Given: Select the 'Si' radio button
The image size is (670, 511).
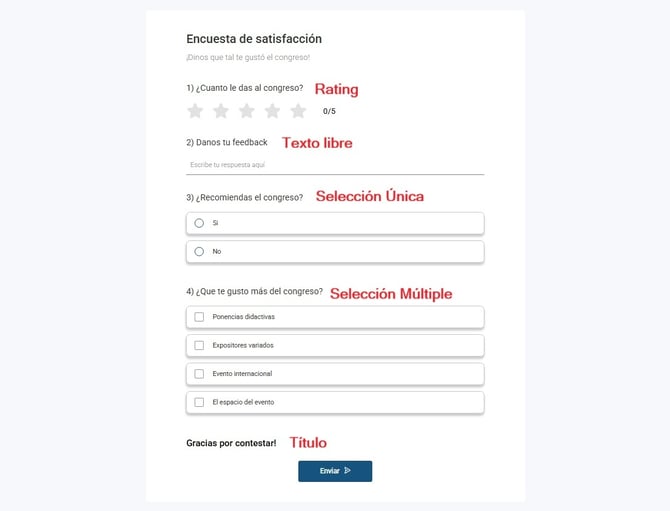Looking at the screenshot, I should [199, 223].
